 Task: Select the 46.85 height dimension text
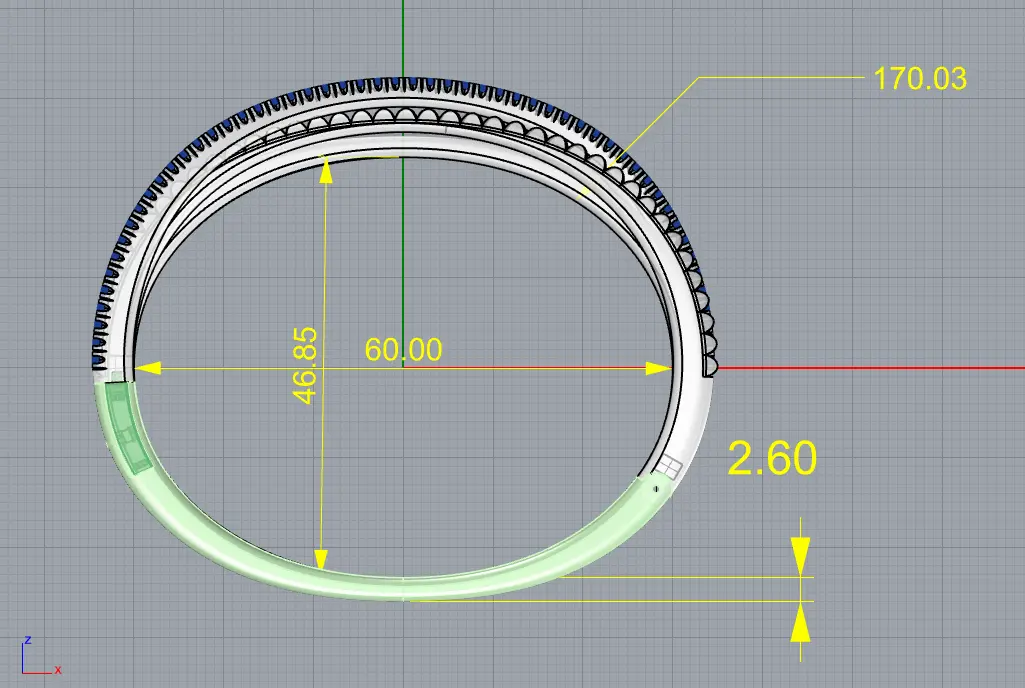point(306,365)
